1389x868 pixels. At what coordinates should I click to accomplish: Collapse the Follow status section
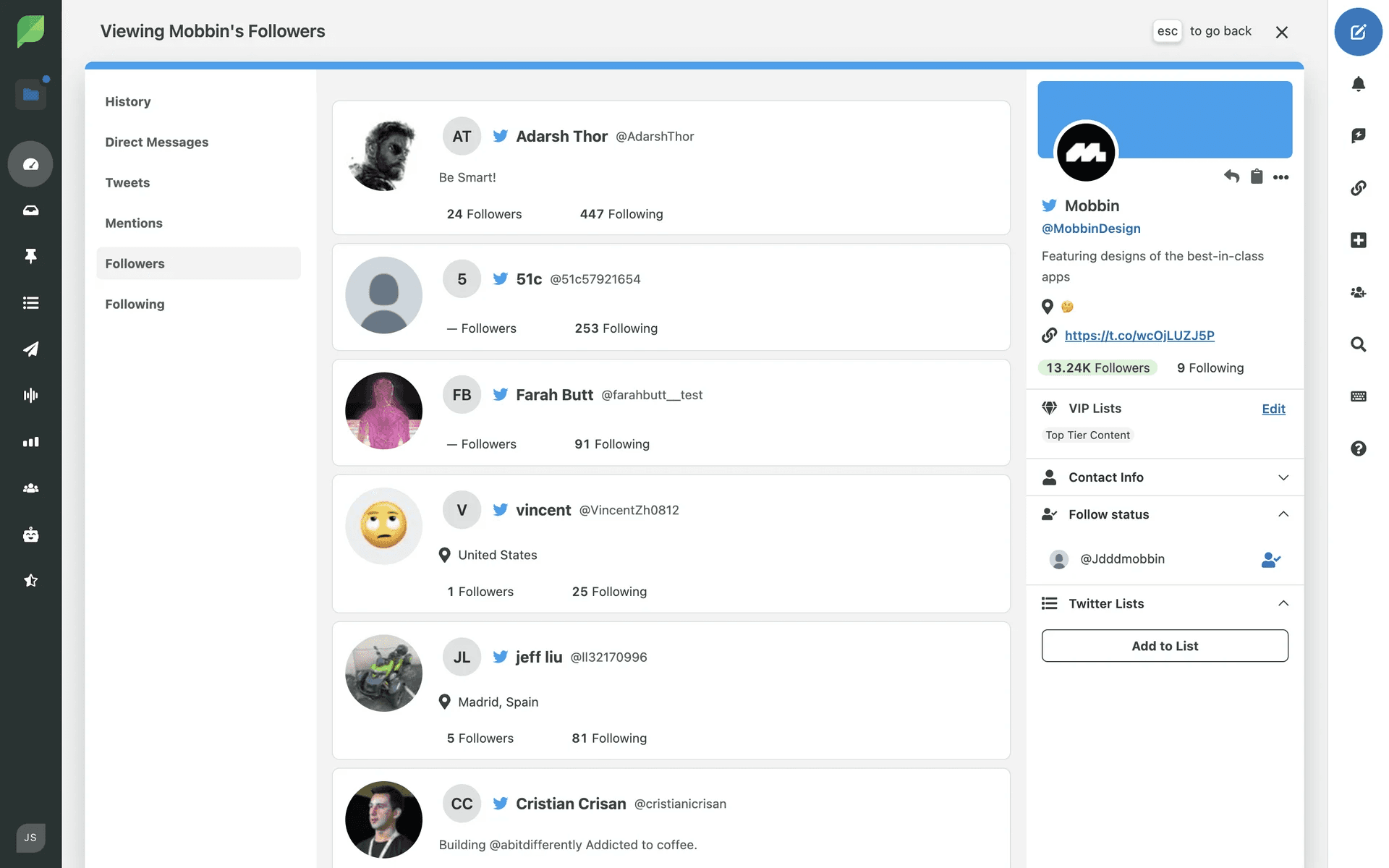point(1283,514)
